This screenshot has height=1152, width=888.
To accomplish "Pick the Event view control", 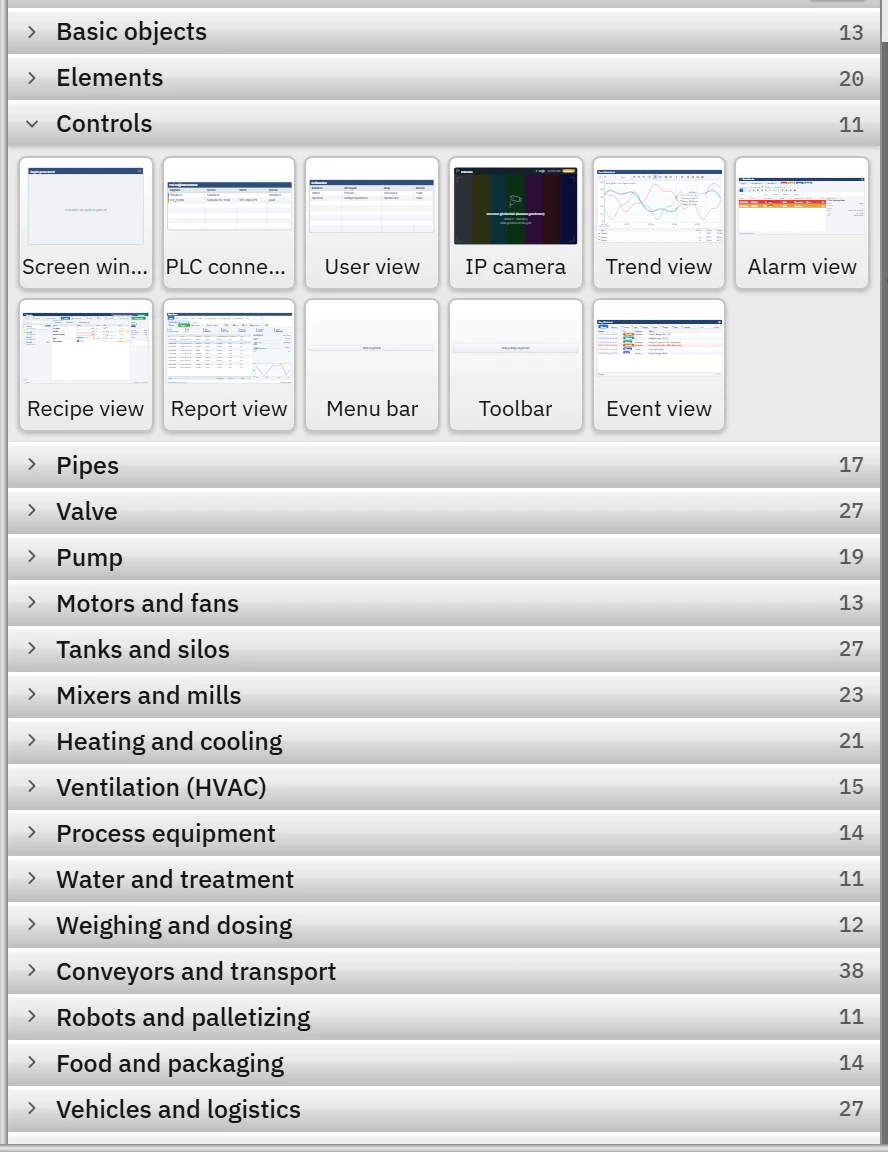I will [659, 364].
